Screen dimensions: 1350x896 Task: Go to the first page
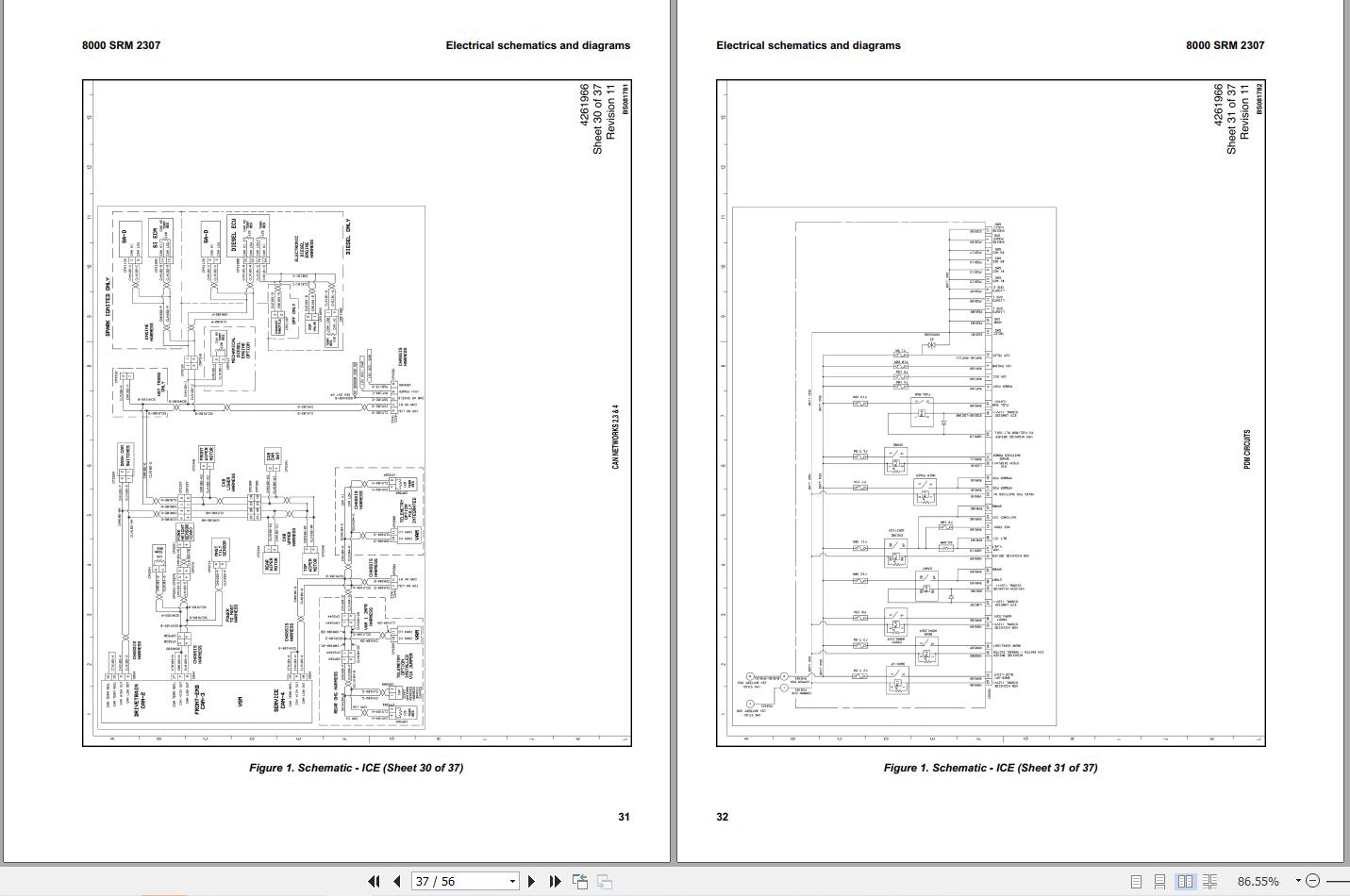[x=374, y=881]
